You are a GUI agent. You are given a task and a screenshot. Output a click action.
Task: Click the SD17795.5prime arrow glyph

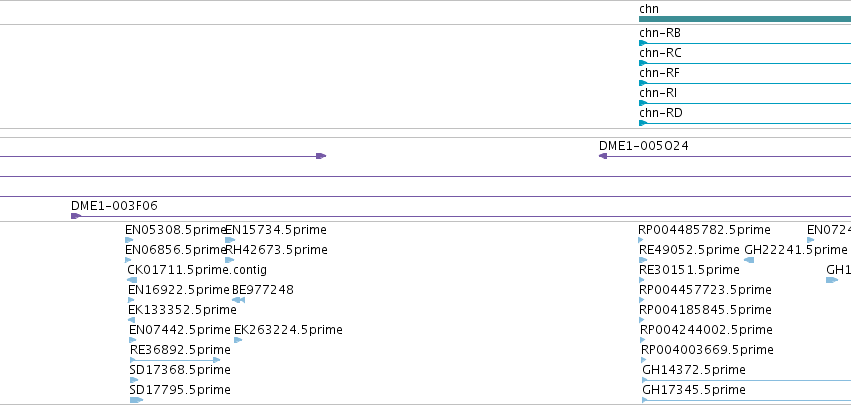click(136, 400)
